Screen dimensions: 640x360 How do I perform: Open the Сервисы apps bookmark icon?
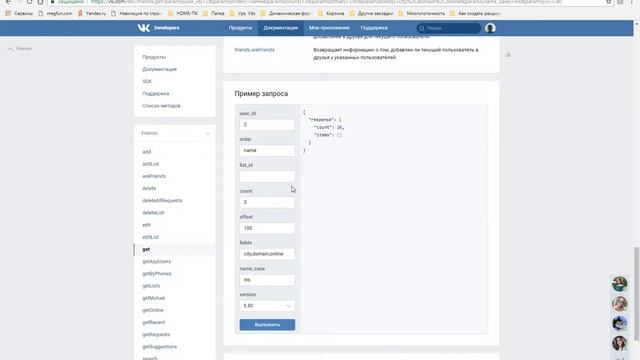[x=8, y=13]
